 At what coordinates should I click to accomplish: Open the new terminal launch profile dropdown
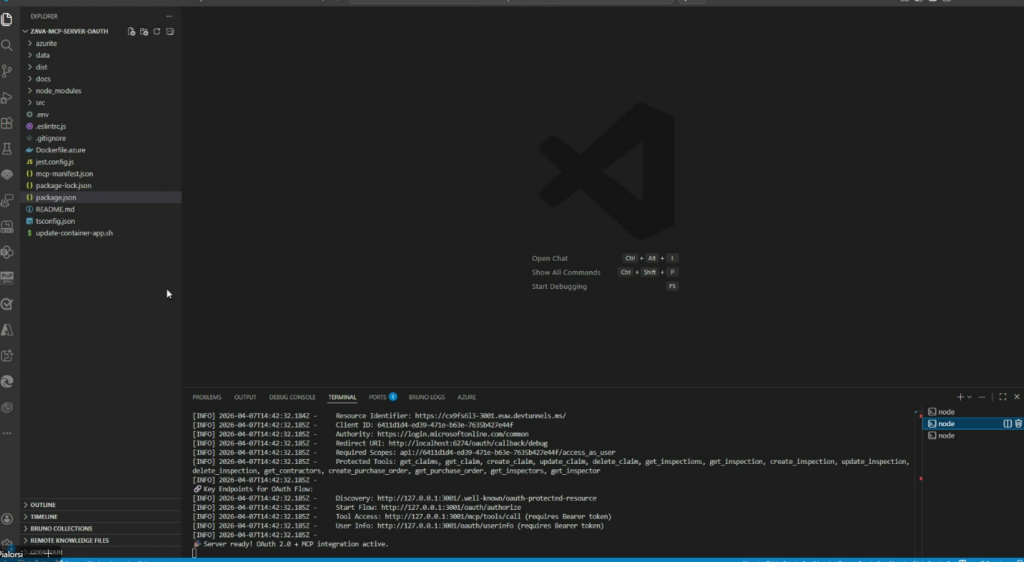click(970, 397)
